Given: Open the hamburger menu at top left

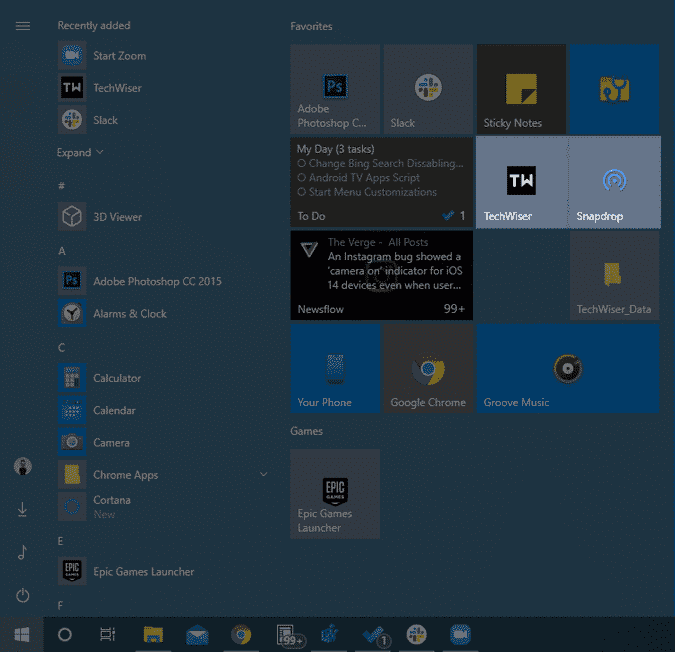Looking at the screenshot, I should (x=22, y=26).
